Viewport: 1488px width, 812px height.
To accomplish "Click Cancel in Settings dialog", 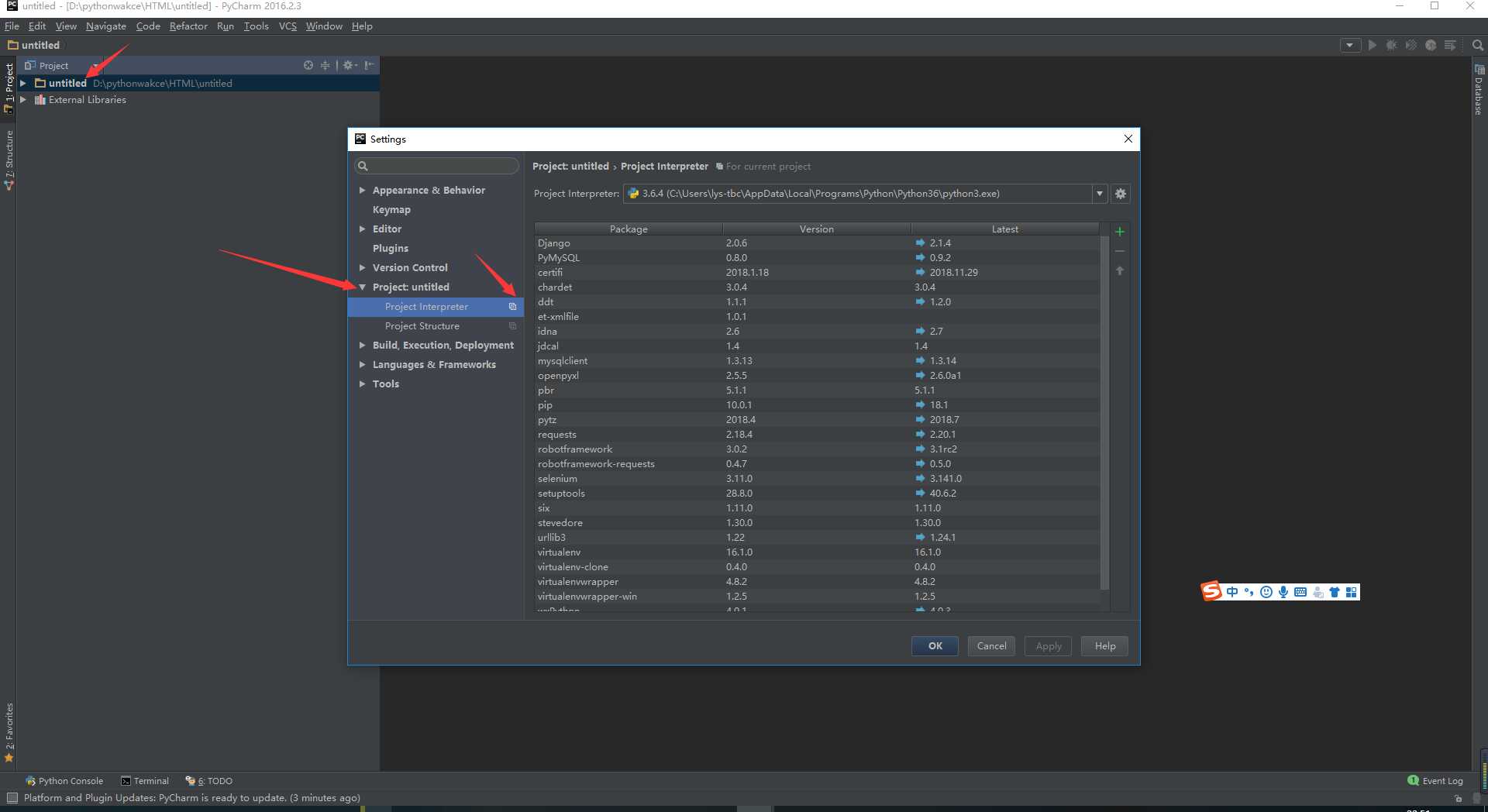I will 991,646.
